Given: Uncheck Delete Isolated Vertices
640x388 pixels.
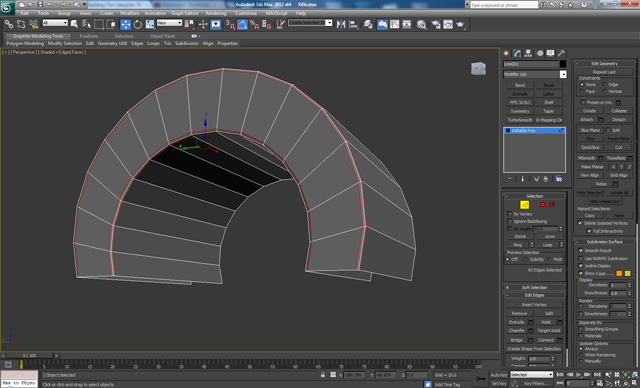Looking at the screenshot, I should coord(580,223).
